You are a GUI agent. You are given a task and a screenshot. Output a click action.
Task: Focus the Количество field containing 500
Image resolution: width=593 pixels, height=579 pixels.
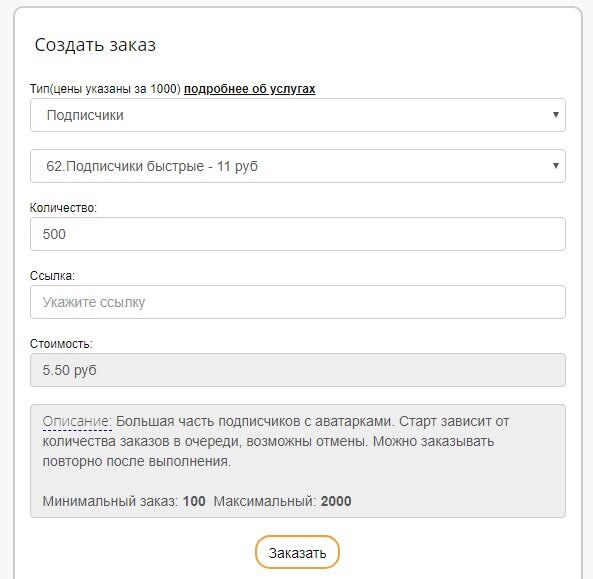click(298, 234)
